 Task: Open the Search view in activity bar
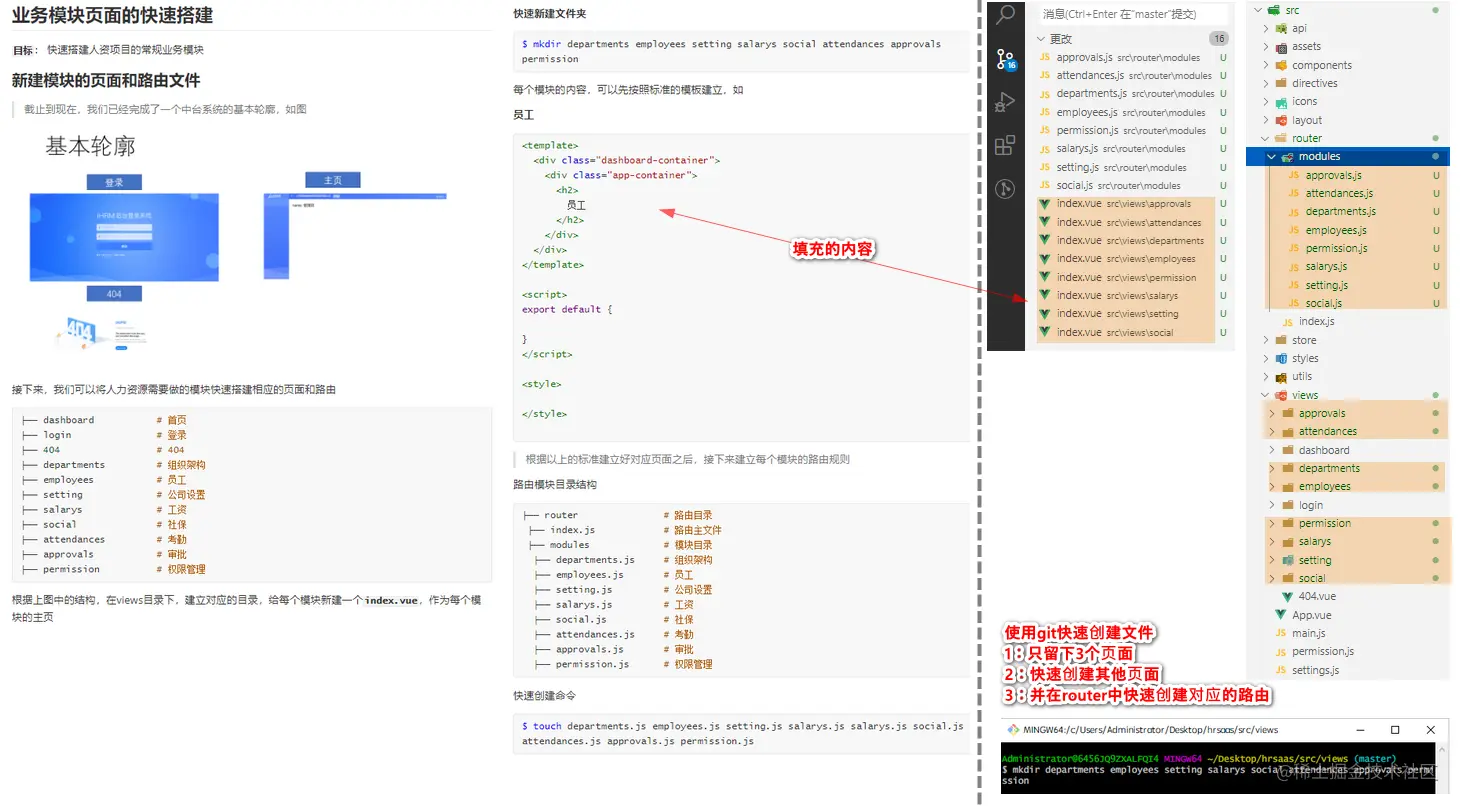pyautogui.click(x=1006, y=15)
